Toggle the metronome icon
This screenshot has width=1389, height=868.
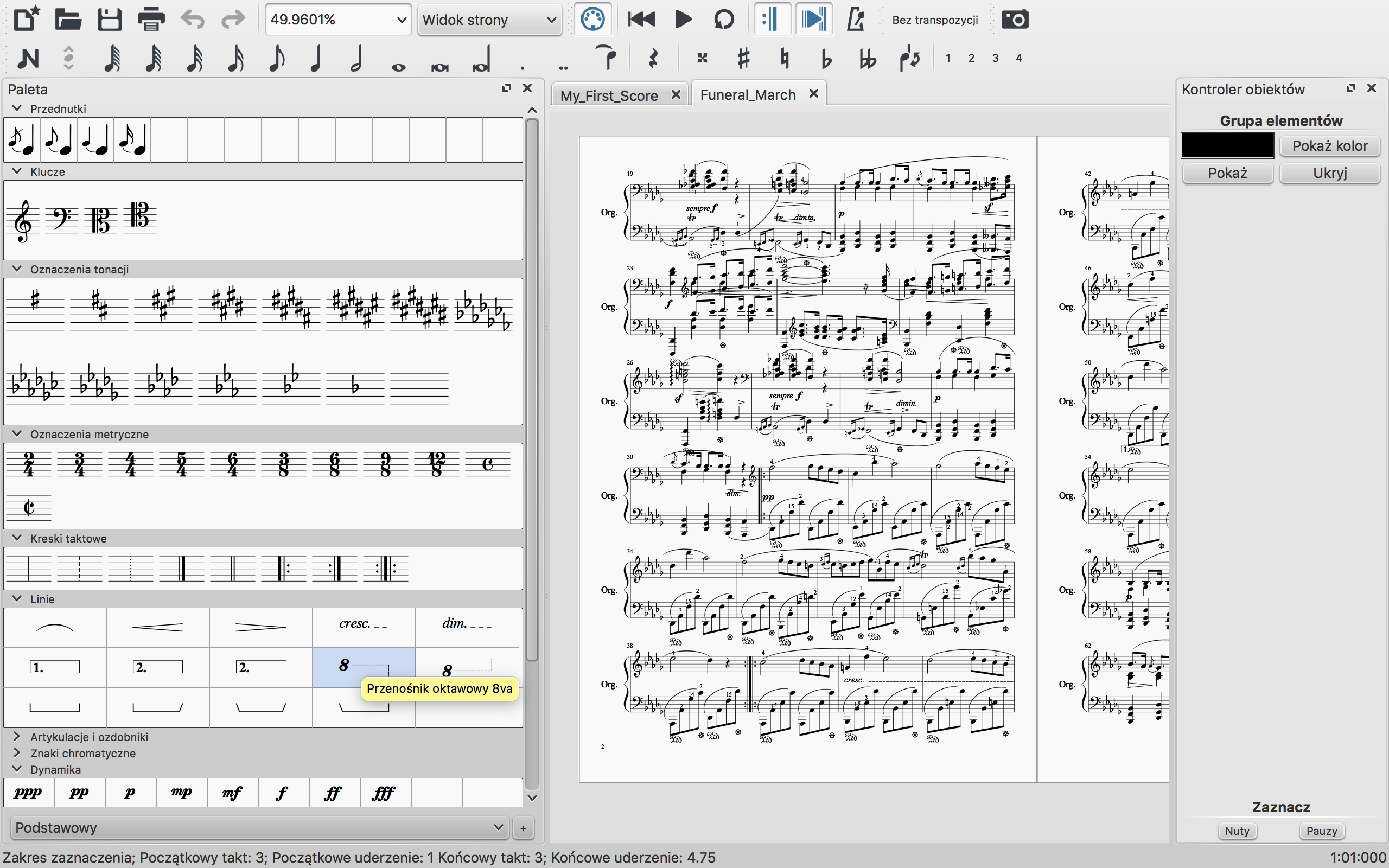[x=855, y=20]
